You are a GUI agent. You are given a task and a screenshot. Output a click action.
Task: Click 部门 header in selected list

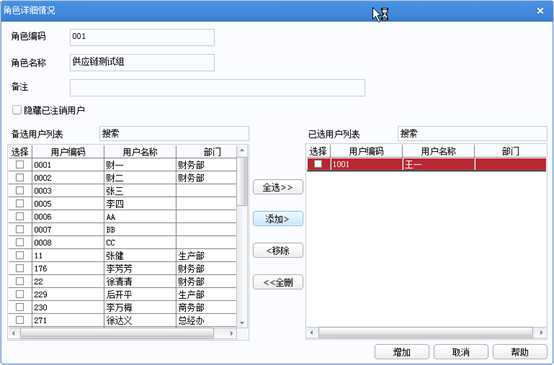tap(511, 151)
